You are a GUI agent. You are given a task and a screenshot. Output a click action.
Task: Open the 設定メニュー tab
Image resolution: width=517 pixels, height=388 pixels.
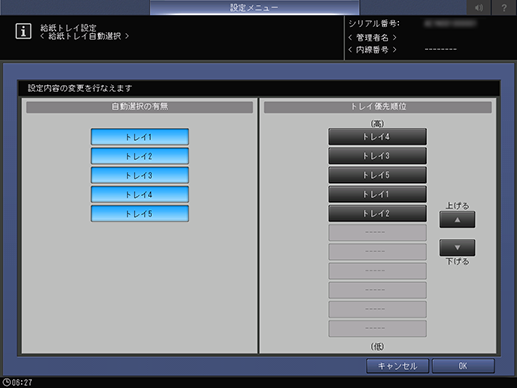pyautogui.click(x=254, y=7)
